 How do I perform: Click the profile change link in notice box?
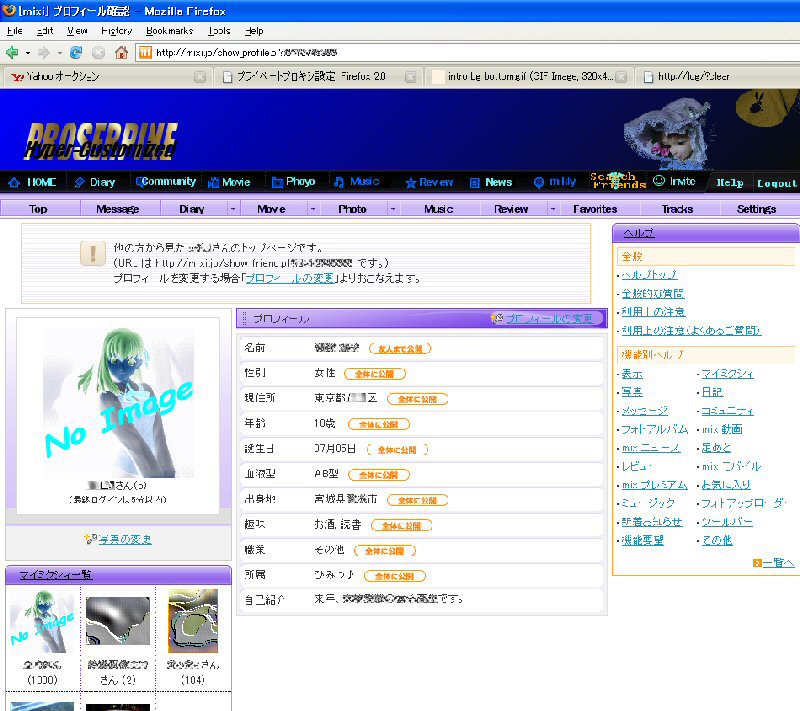click(290, 278)
